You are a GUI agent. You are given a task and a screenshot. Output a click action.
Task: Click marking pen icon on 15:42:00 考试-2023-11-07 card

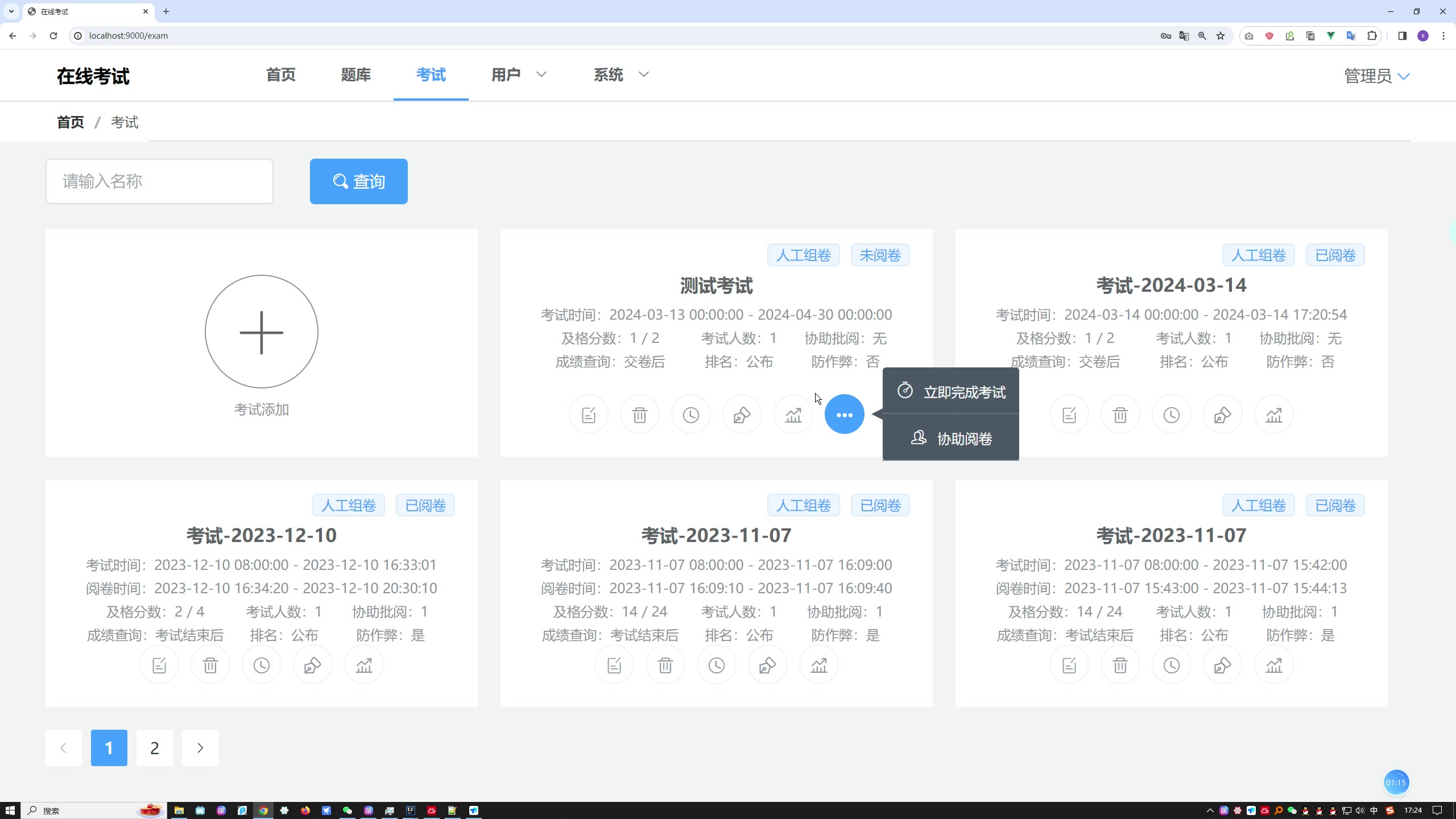click(x=1223, y=665)
